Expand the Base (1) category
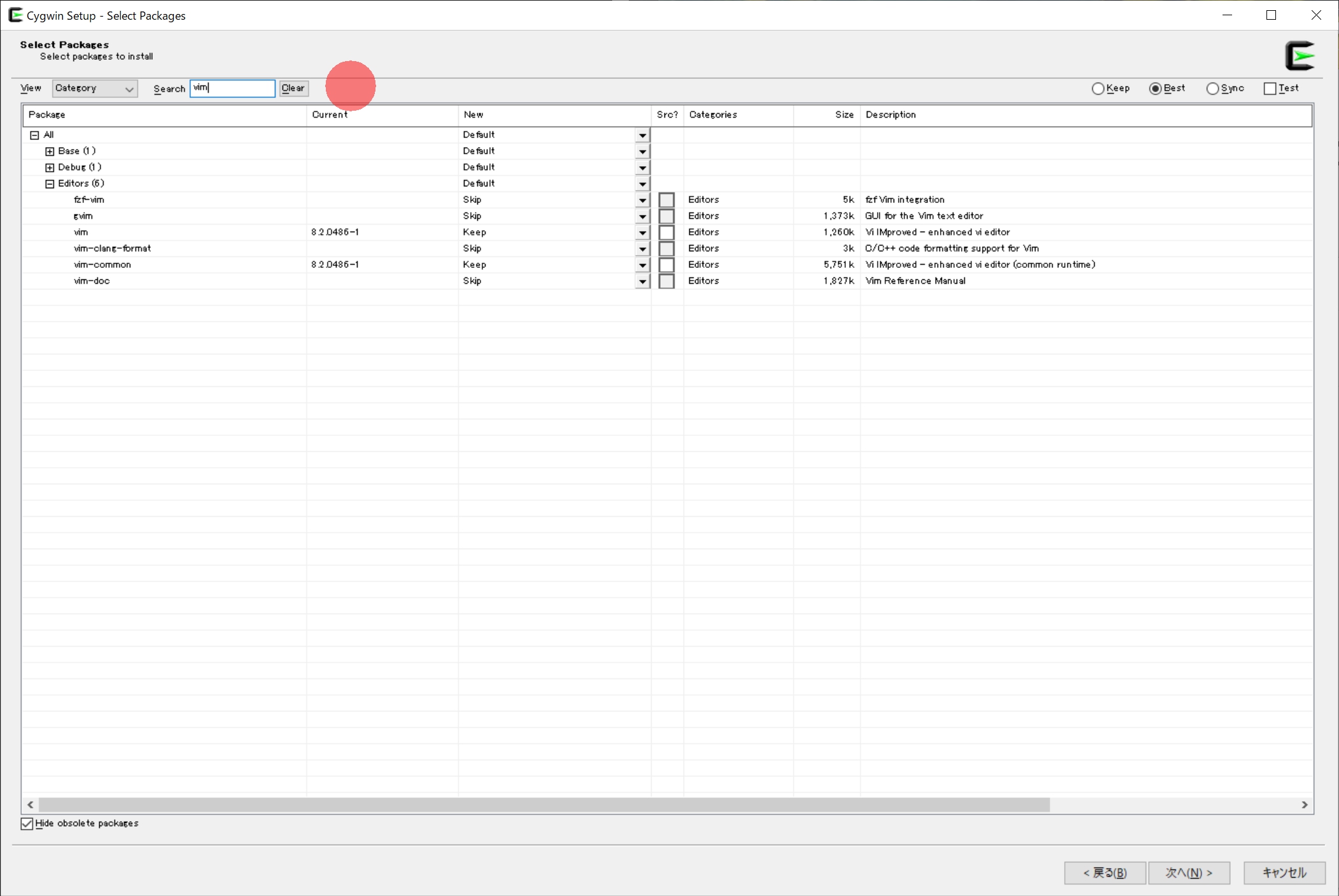Screen dimensions: 1339x896 pos(50,151)
